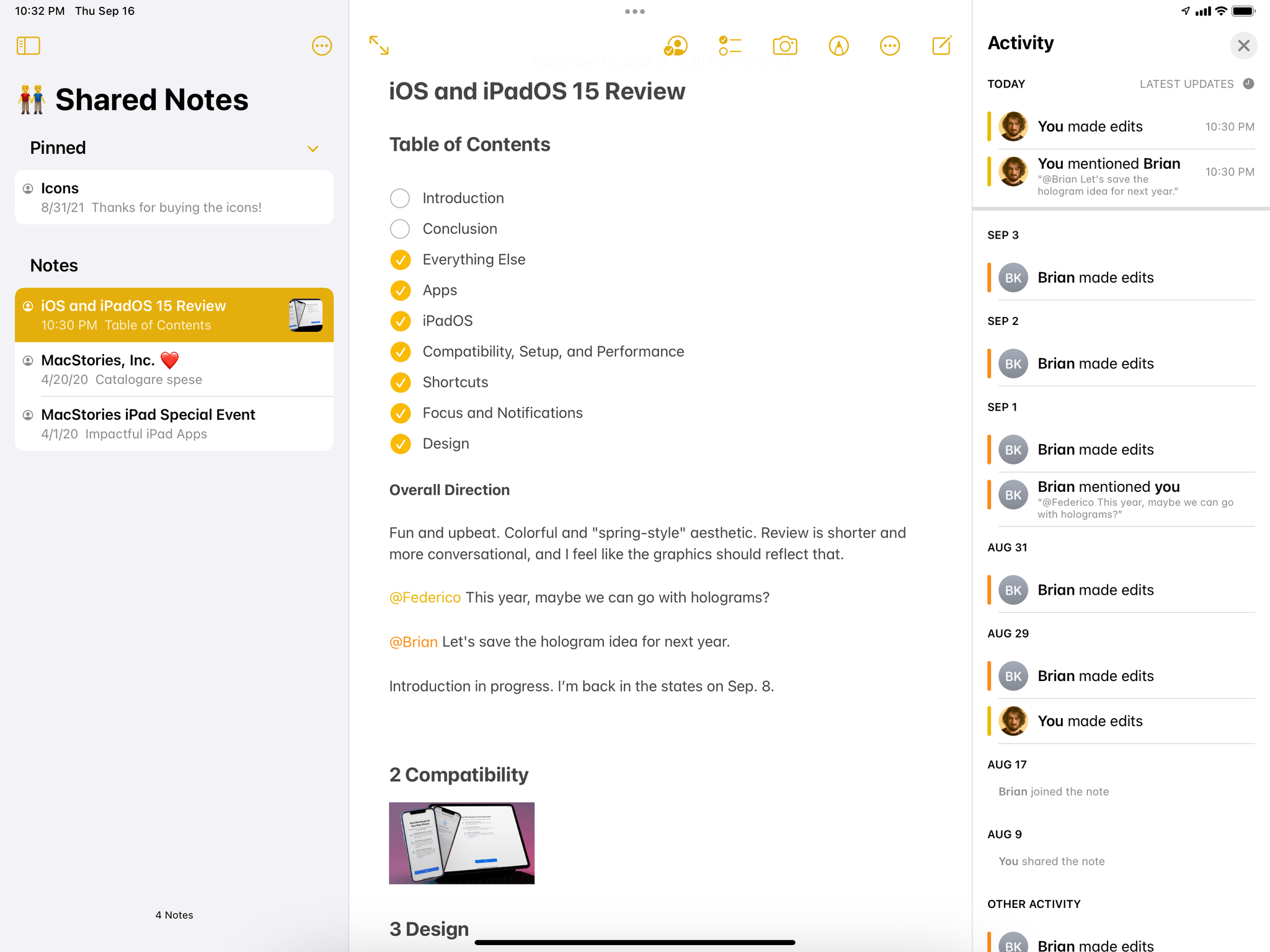
Task: Select Aug 31 'Brian made edits' entry
Action: 1121,590
